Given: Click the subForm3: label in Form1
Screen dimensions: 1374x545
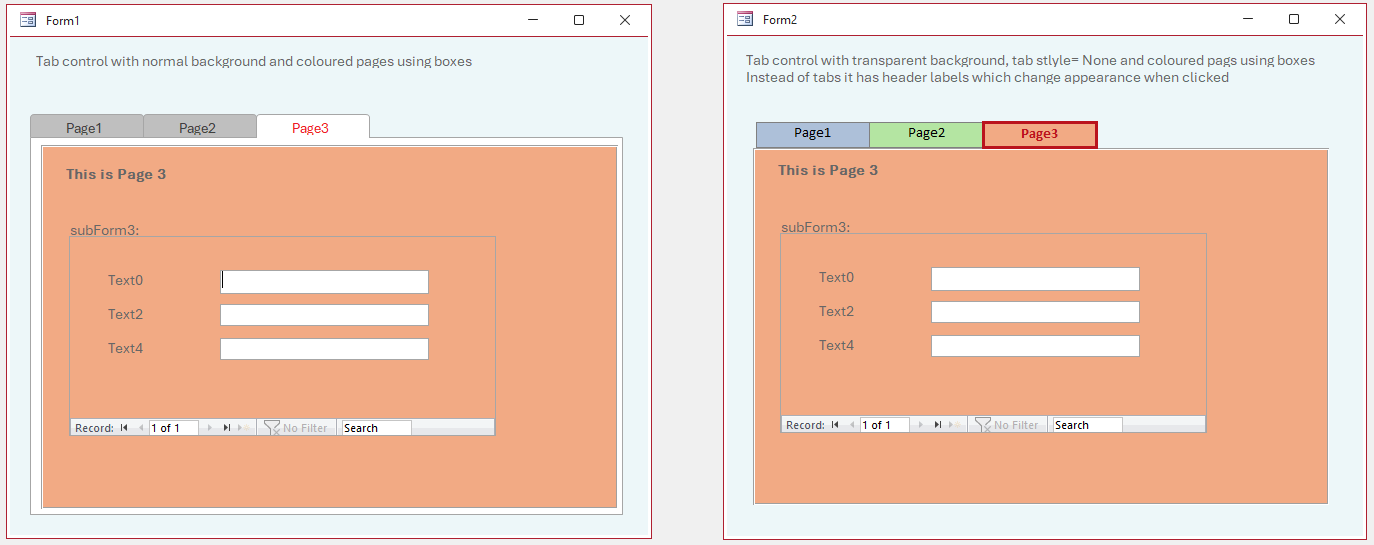Looking at the screenshot, I should tap(104, 230).
